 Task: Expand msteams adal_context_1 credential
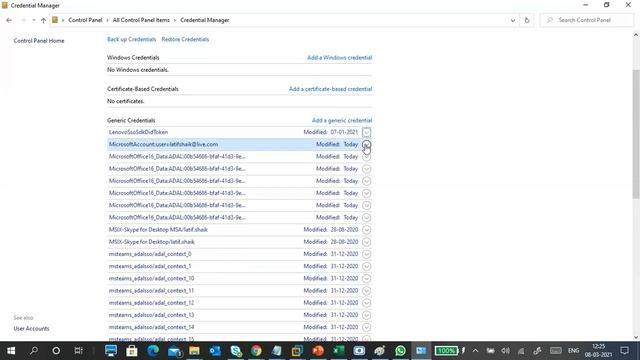click(367, 267)
